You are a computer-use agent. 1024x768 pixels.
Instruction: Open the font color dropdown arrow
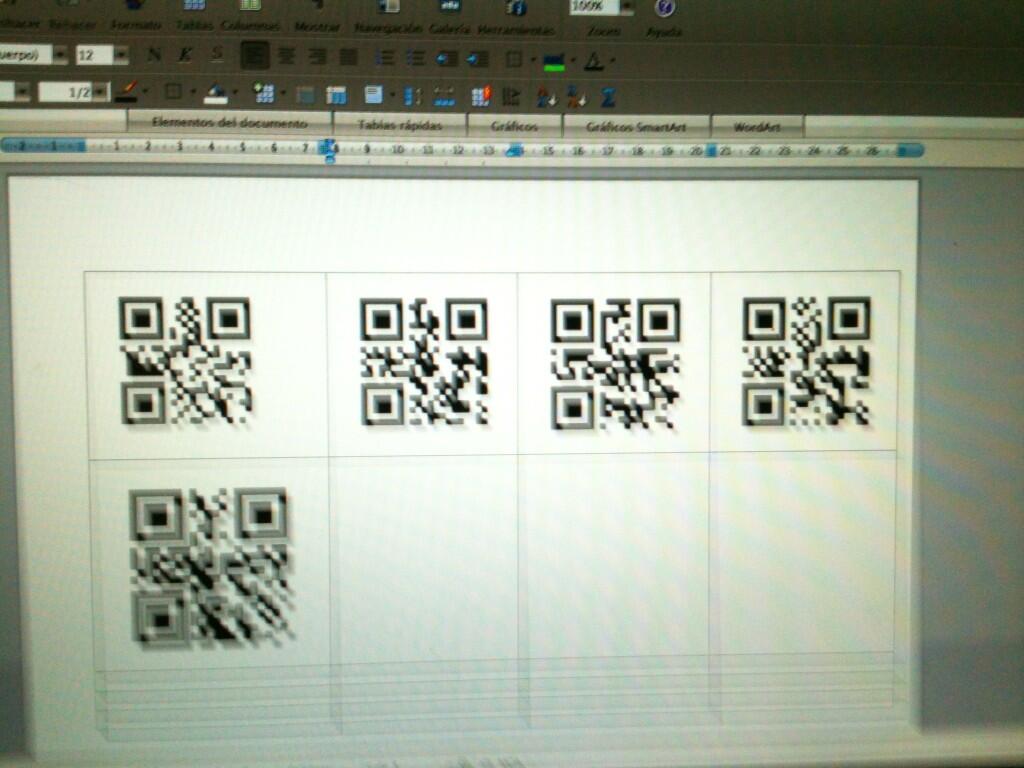[x=613, y=62]
